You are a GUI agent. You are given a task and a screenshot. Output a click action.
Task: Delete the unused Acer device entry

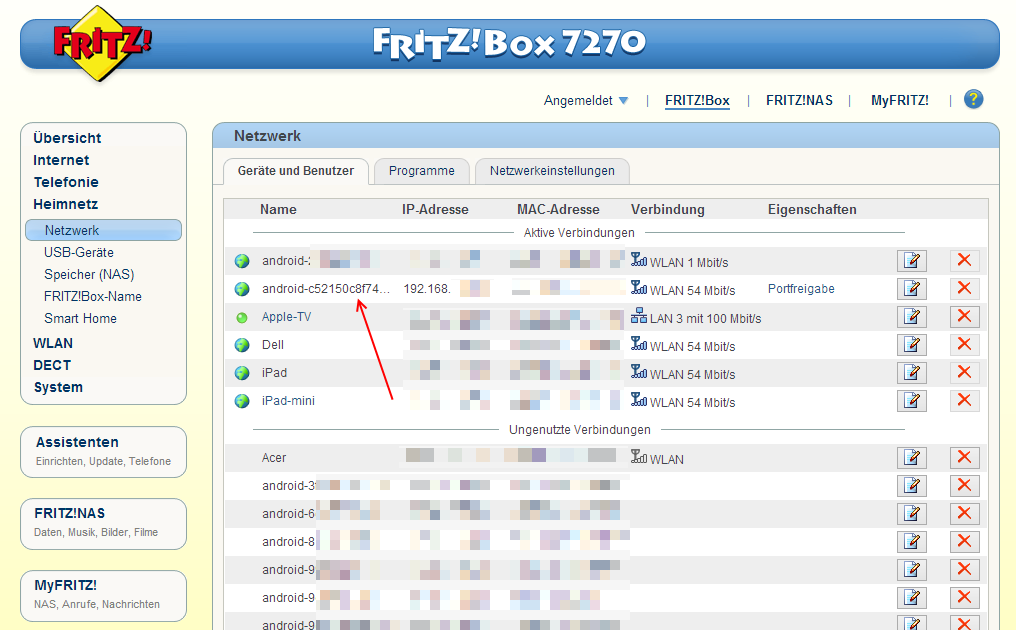(964, 458)
